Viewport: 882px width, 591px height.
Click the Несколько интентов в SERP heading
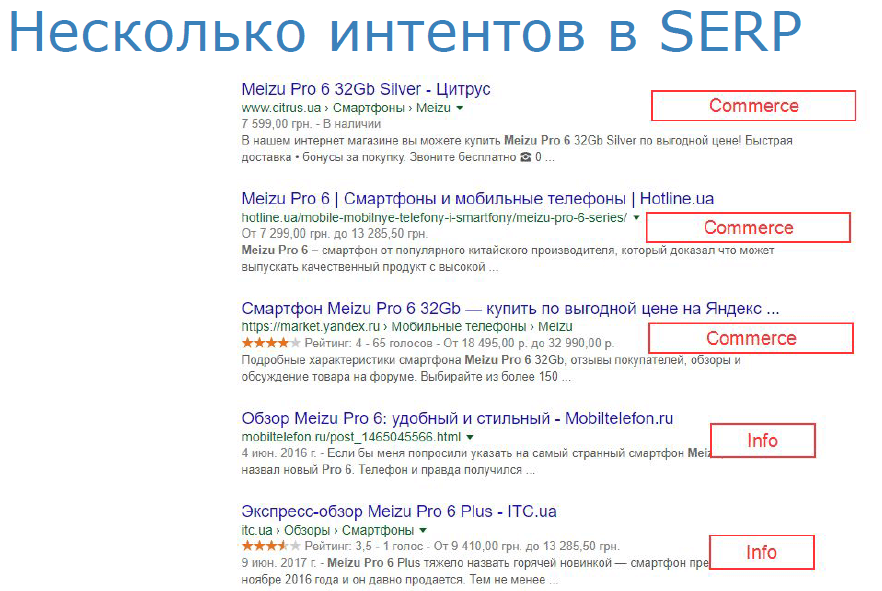coord(405,31)
